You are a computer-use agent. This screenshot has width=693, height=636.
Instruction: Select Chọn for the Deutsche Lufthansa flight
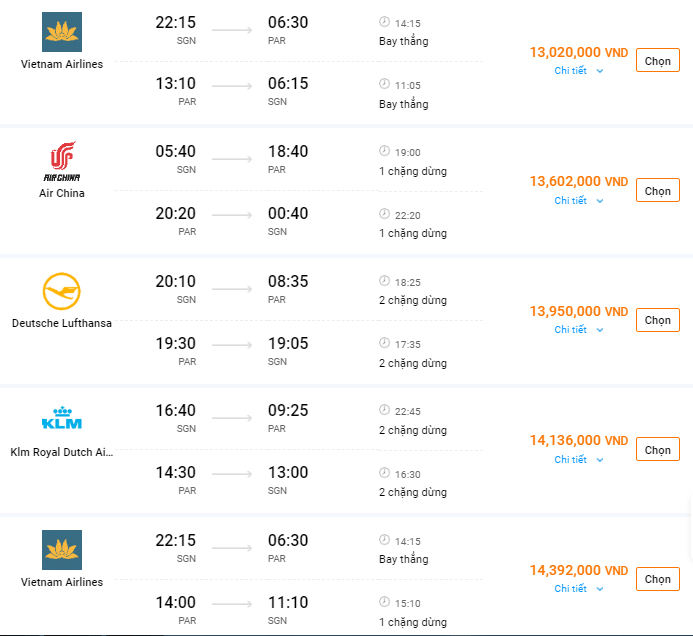[x=657, y=320]
